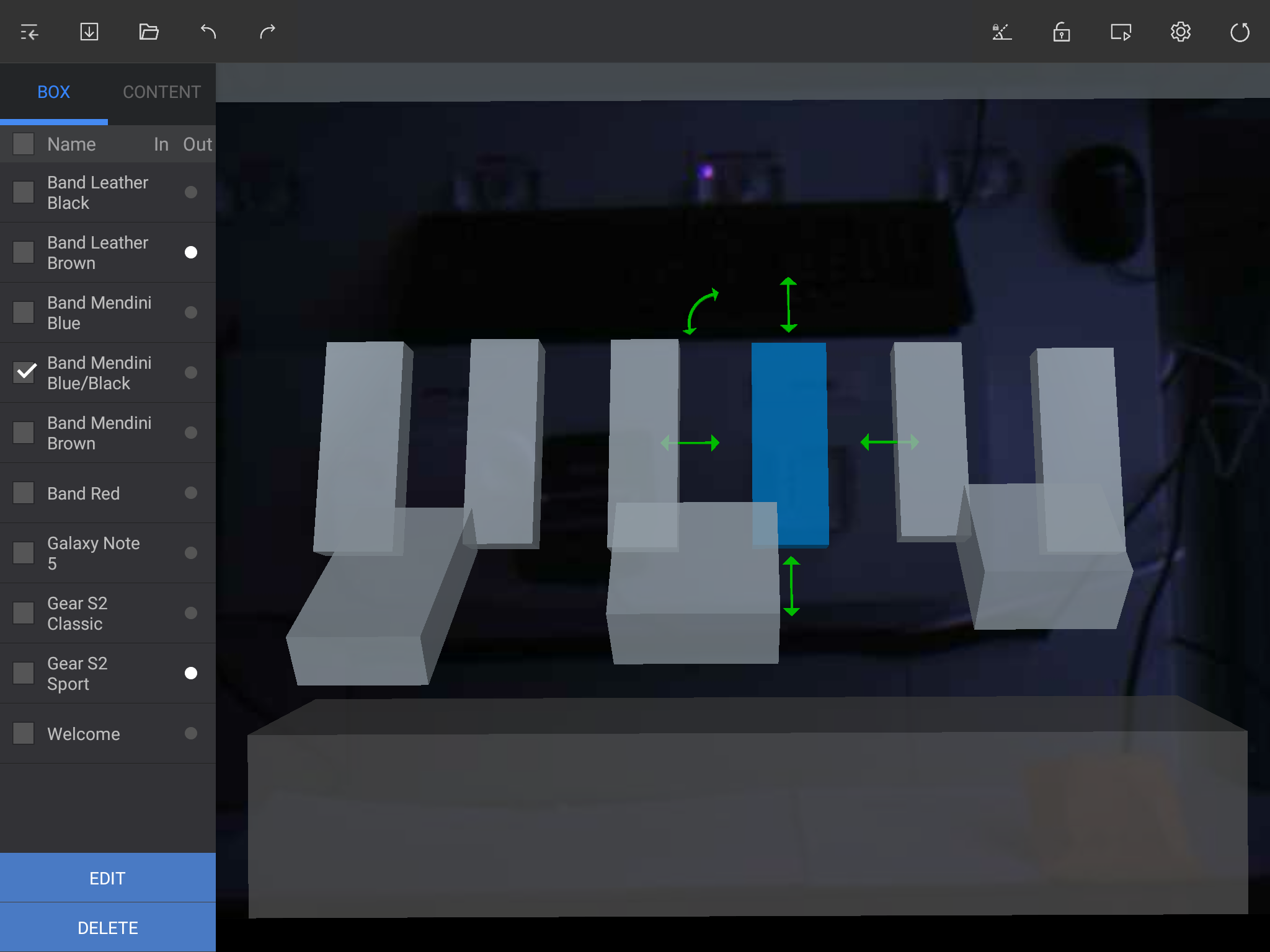Check the Gear S2 Sport checkbox

coord(24,673)
